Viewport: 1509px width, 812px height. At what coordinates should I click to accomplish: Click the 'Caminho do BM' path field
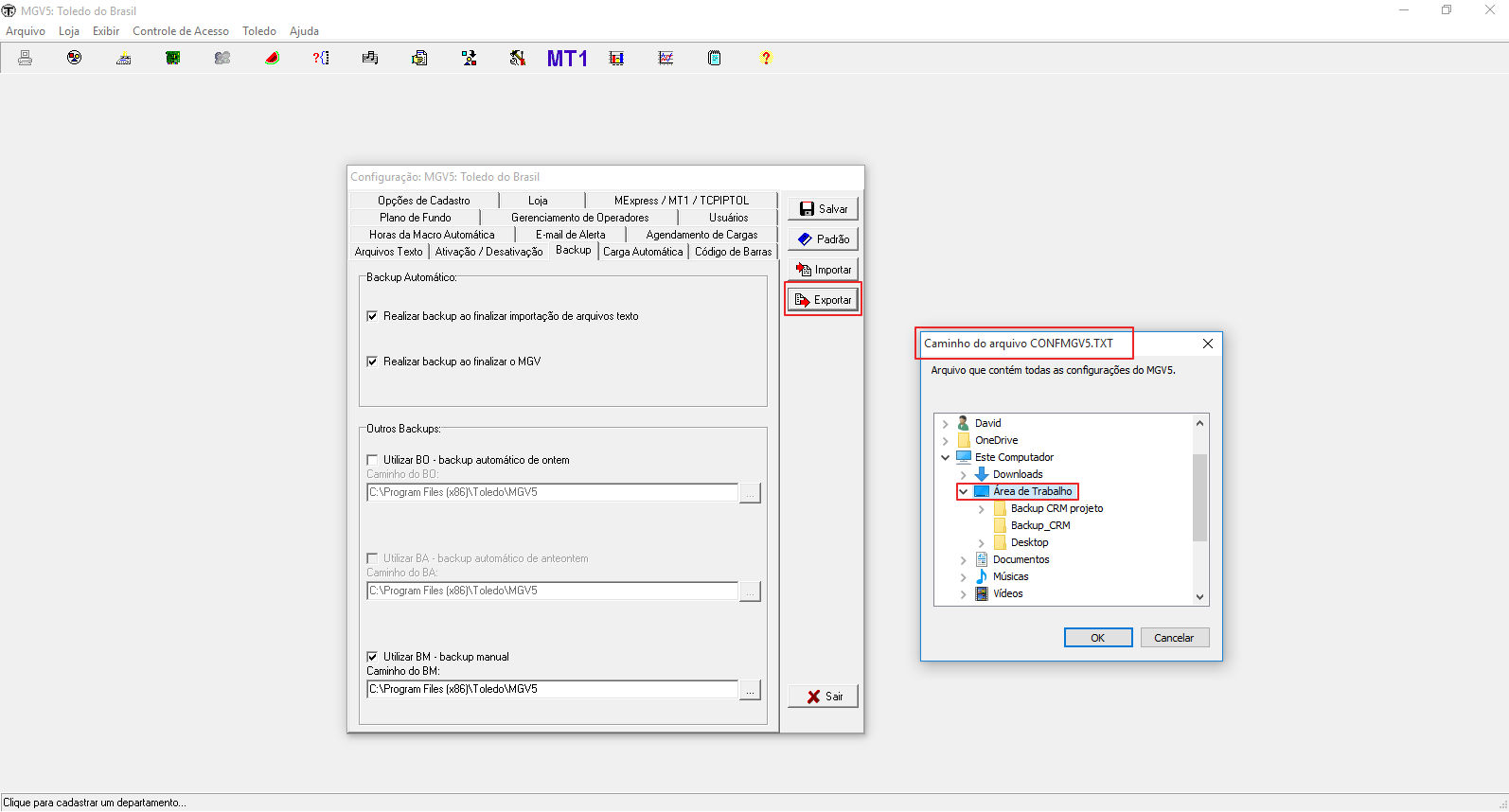click(x=552, y=690)
